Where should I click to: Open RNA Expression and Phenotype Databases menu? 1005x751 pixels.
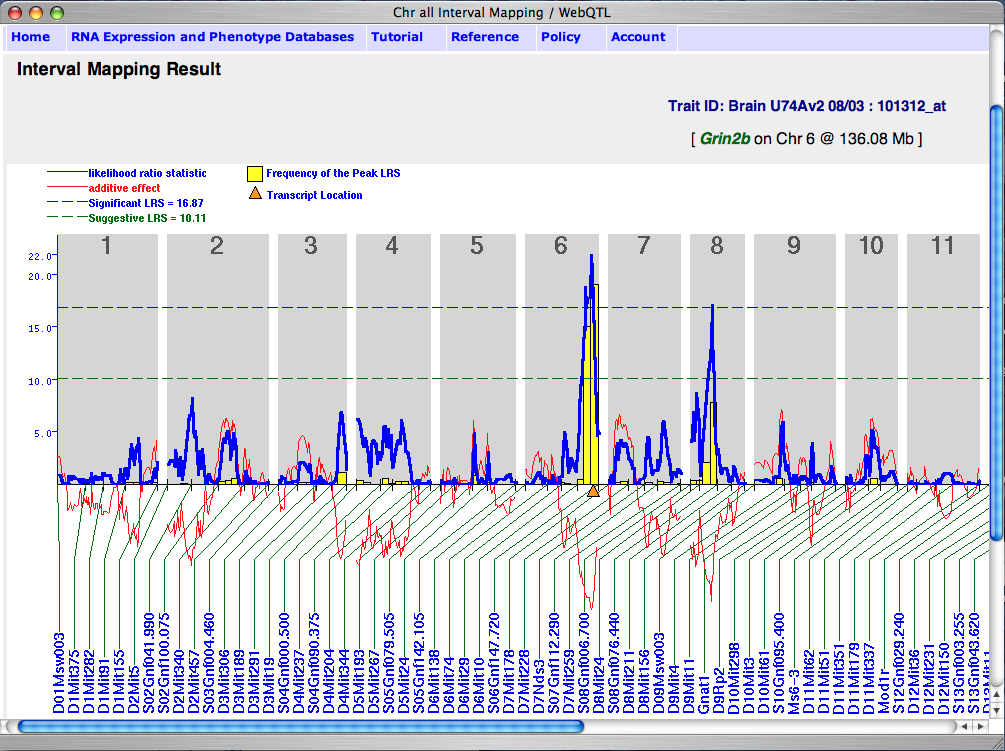pos(212,37)
